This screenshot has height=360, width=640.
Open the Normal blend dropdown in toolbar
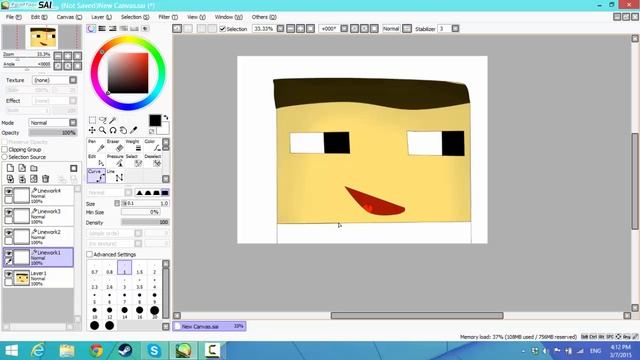point(407,29)
